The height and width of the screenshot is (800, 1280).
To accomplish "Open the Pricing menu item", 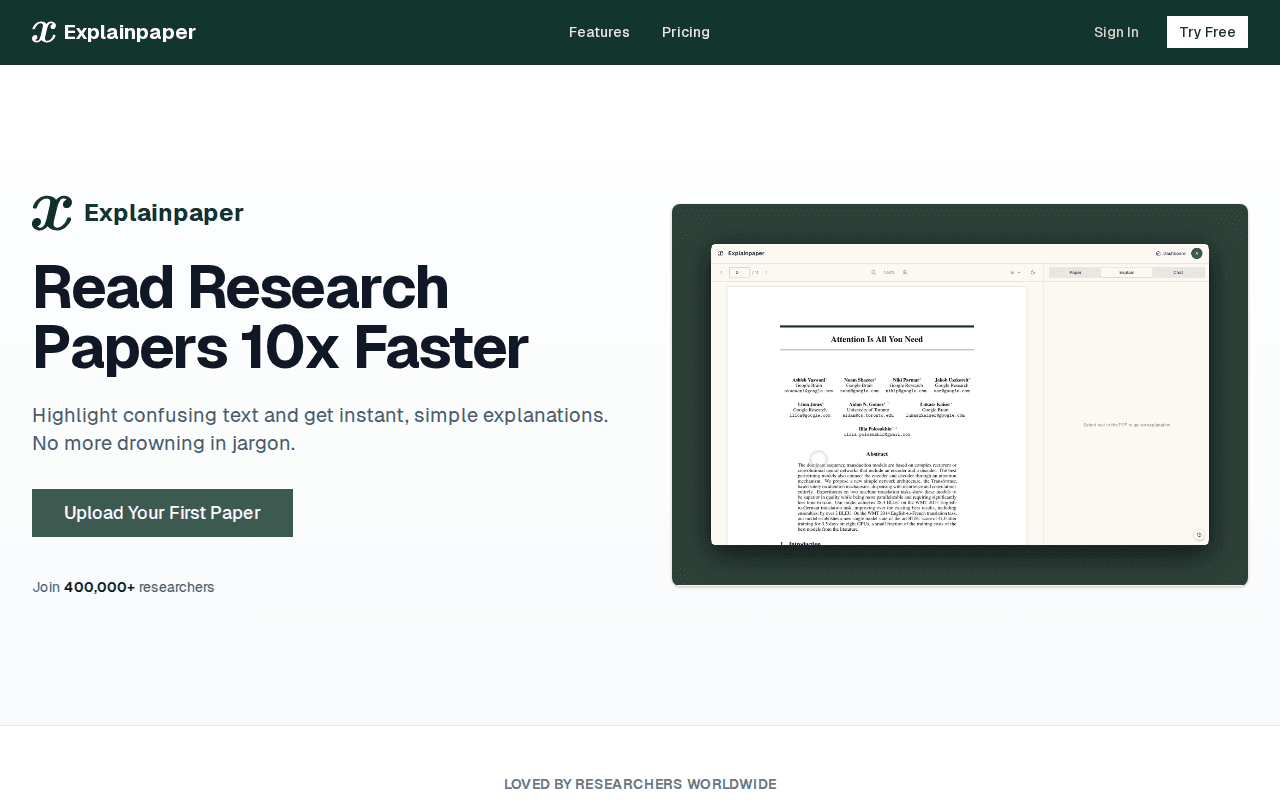I will pos(686,32).
